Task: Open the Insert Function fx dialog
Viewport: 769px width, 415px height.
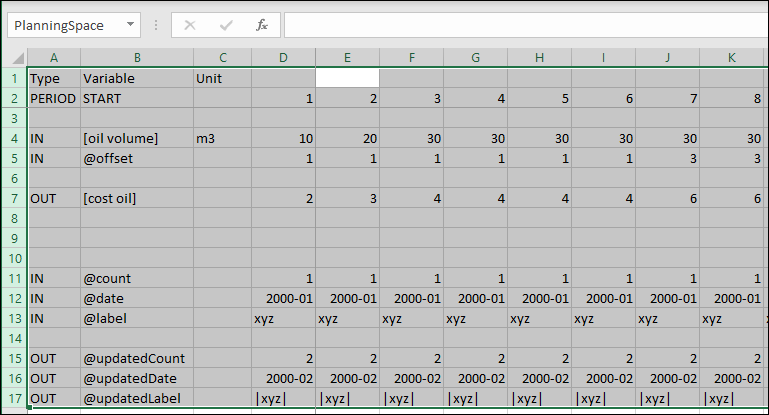Action: pos(262,25)
